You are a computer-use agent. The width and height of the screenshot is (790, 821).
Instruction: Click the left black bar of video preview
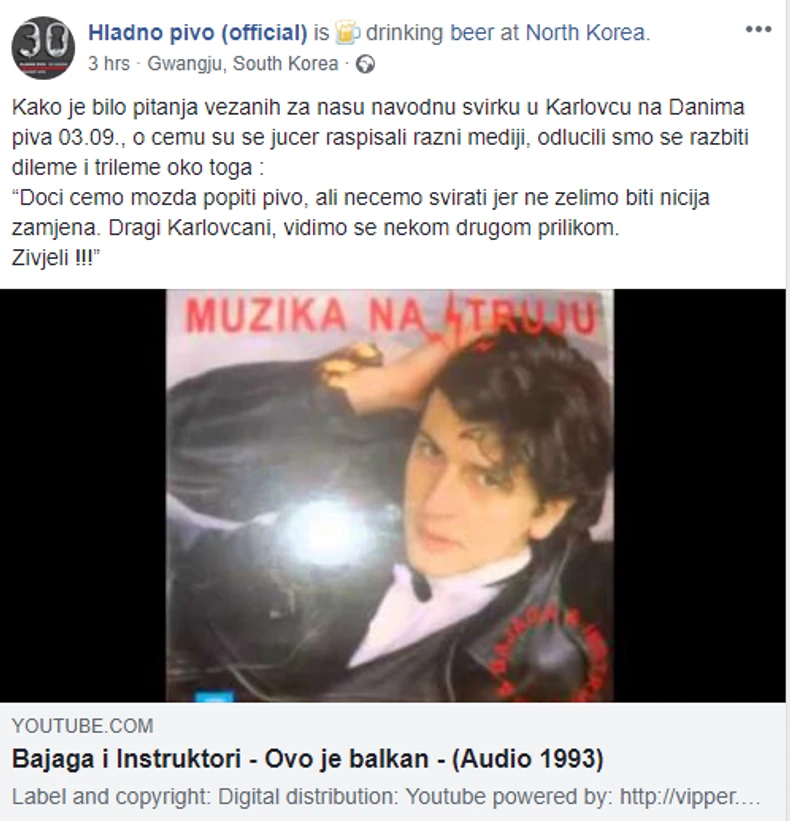(83, 495)
